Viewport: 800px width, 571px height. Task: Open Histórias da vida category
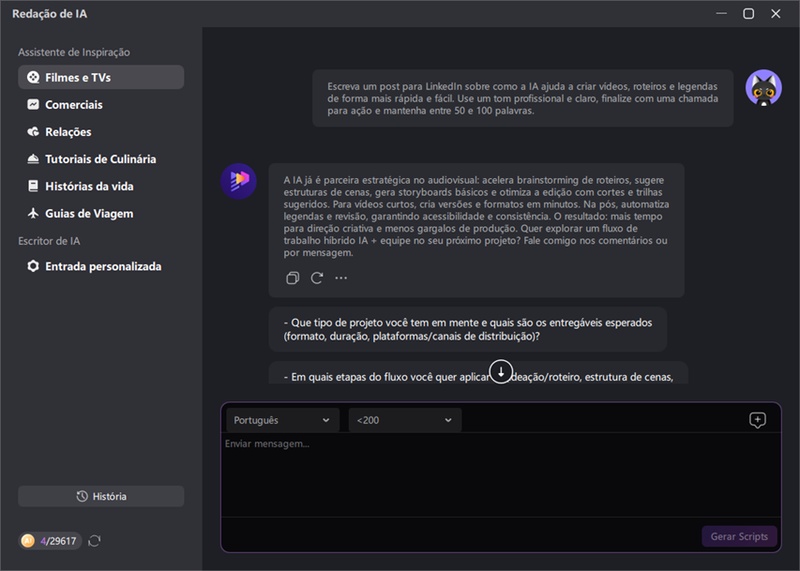101,186
